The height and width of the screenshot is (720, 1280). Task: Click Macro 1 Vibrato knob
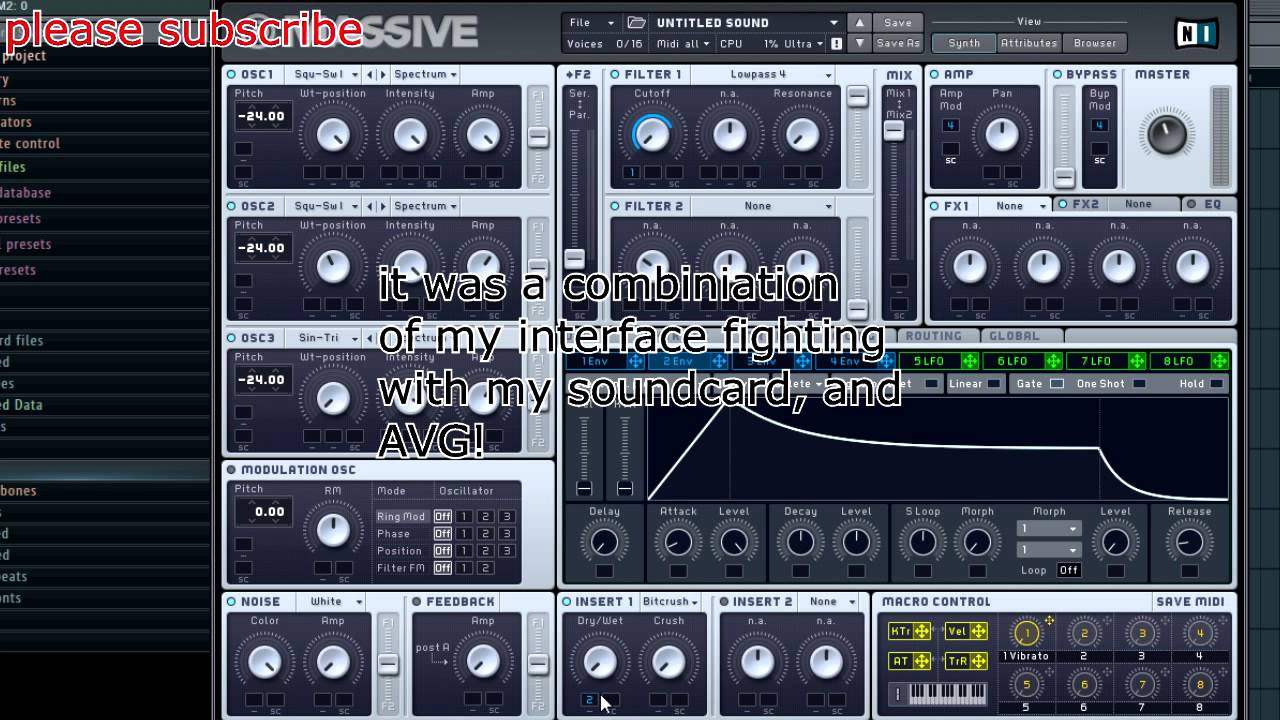(x=1026, y=633)
